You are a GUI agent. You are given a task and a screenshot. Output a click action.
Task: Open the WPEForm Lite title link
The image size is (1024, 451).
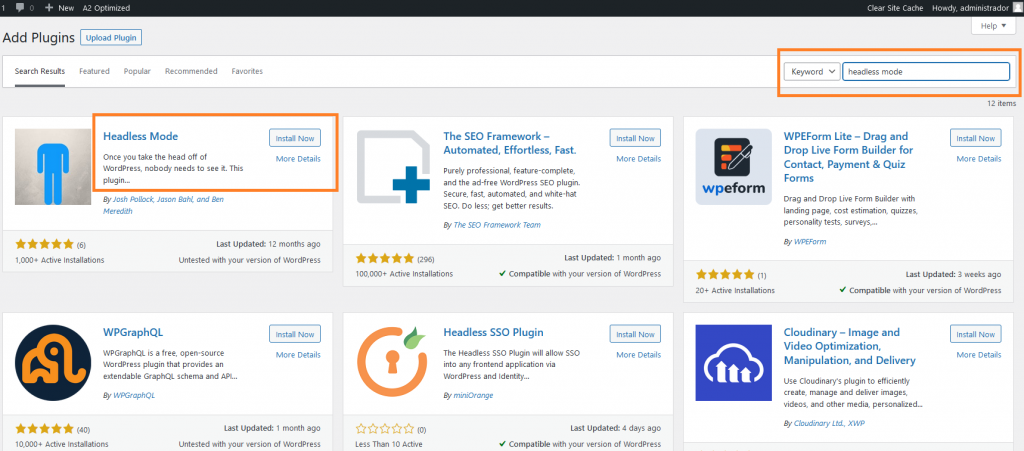pyautogui.click(x=848, y=157)
